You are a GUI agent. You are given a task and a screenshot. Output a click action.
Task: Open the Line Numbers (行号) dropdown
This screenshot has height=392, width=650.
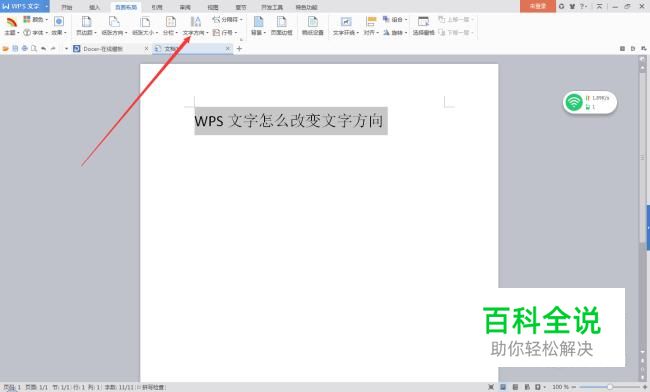[x=225, y=32]
